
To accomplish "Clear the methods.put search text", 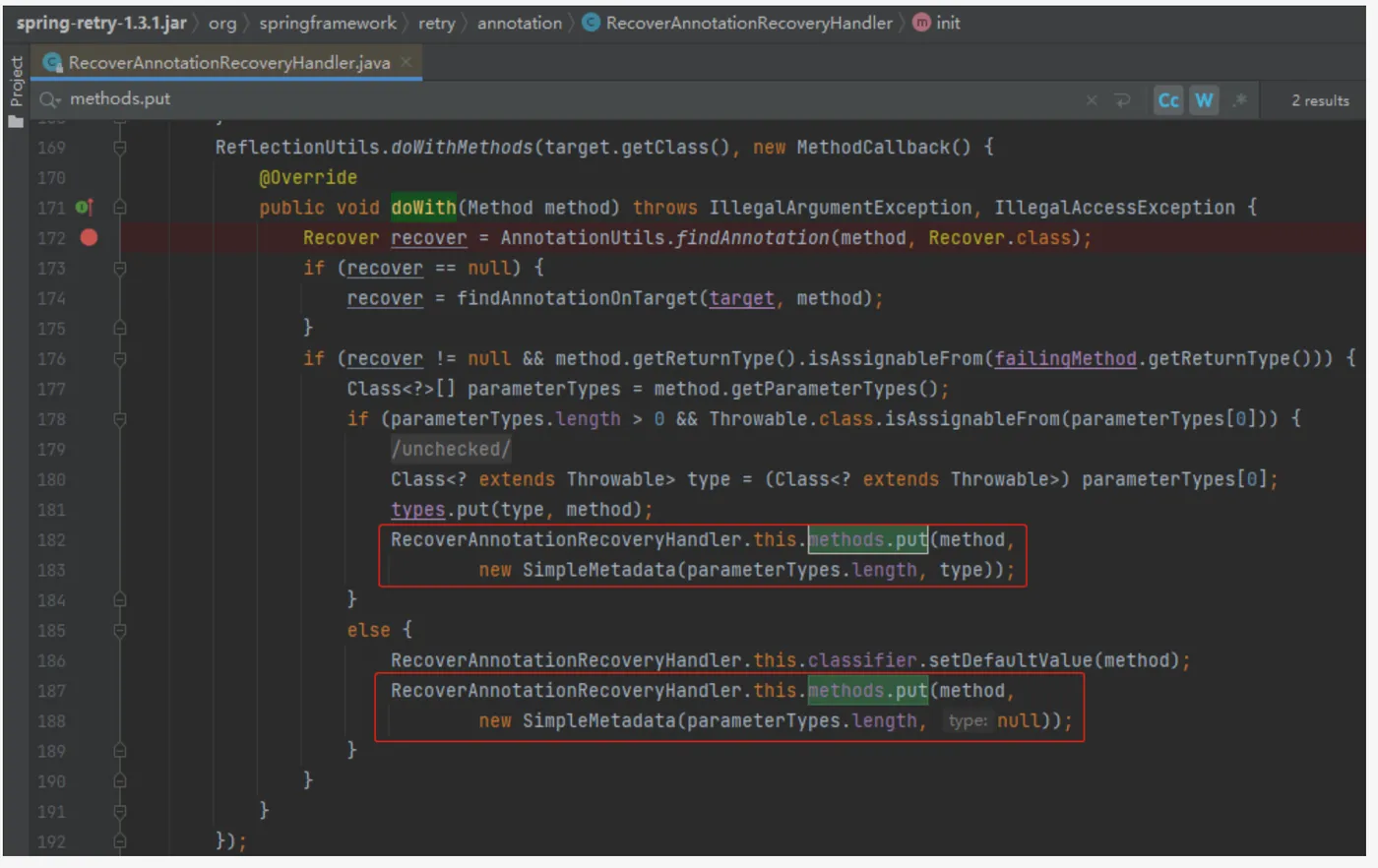I will click(x=1091, y=100).
